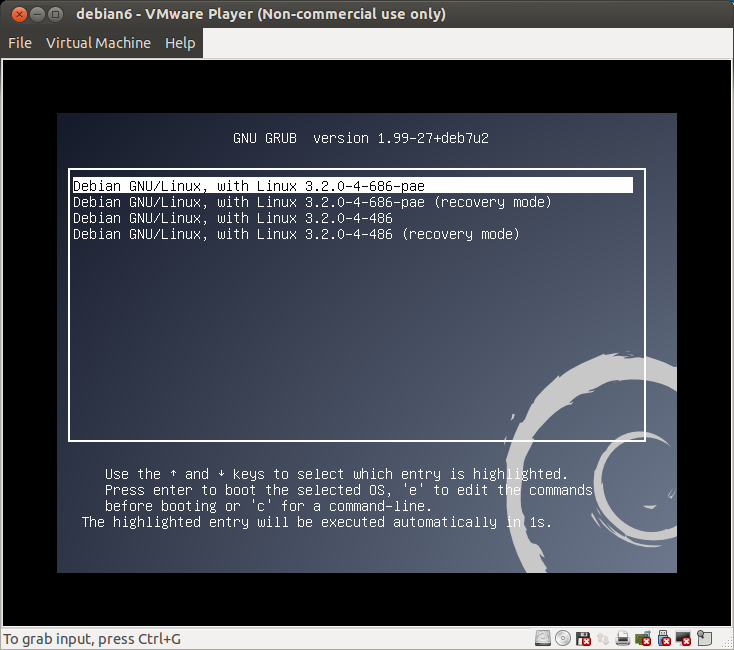Select the highlighted Linux 3.2.0-4-686-pae entry
Image resolution: width=734 pixels, height=650 pixels.
click(352, 186)
